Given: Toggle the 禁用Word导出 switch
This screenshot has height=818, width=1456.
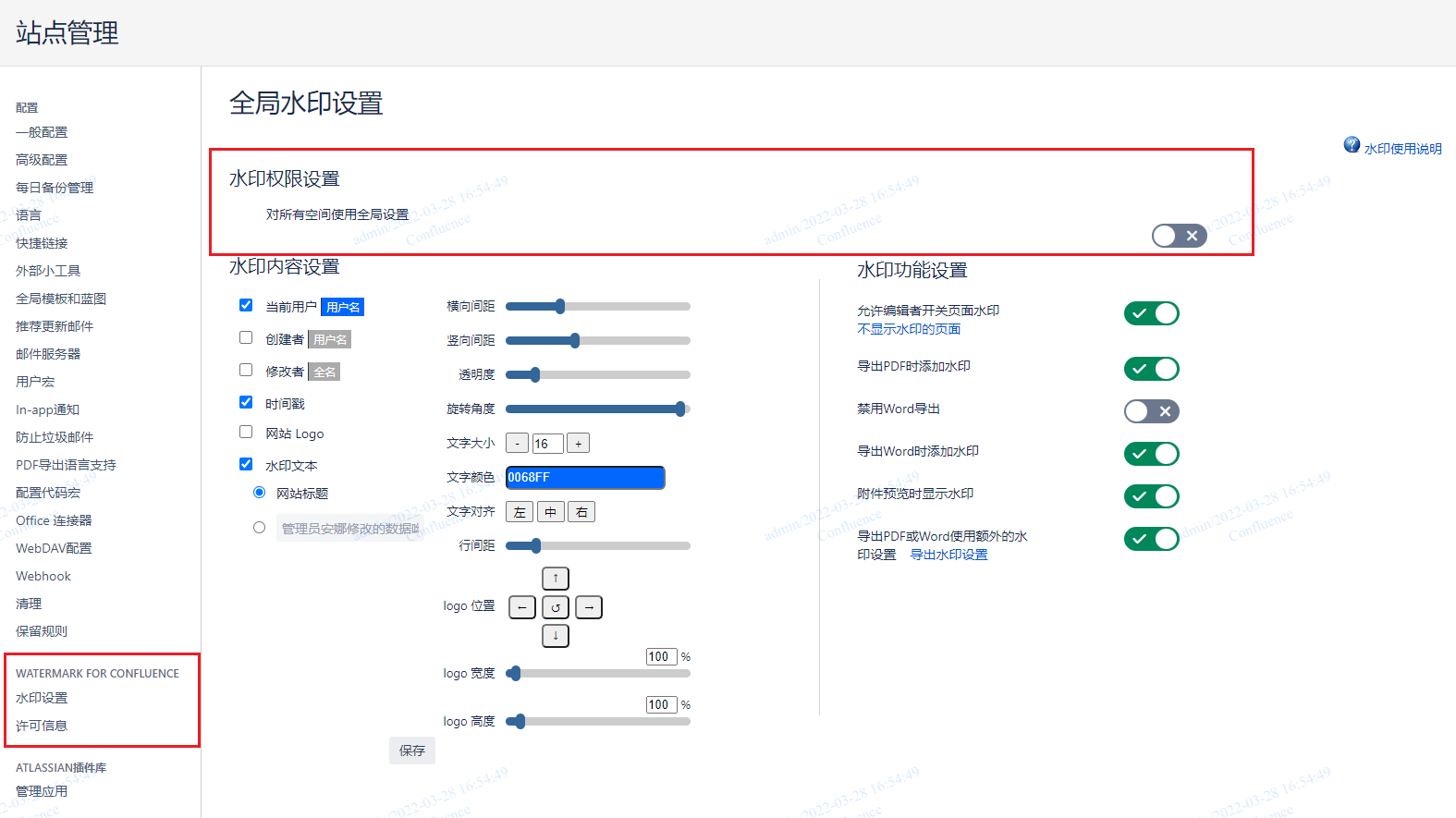Looking at the screenshot, I should [x=1151, y=411].
